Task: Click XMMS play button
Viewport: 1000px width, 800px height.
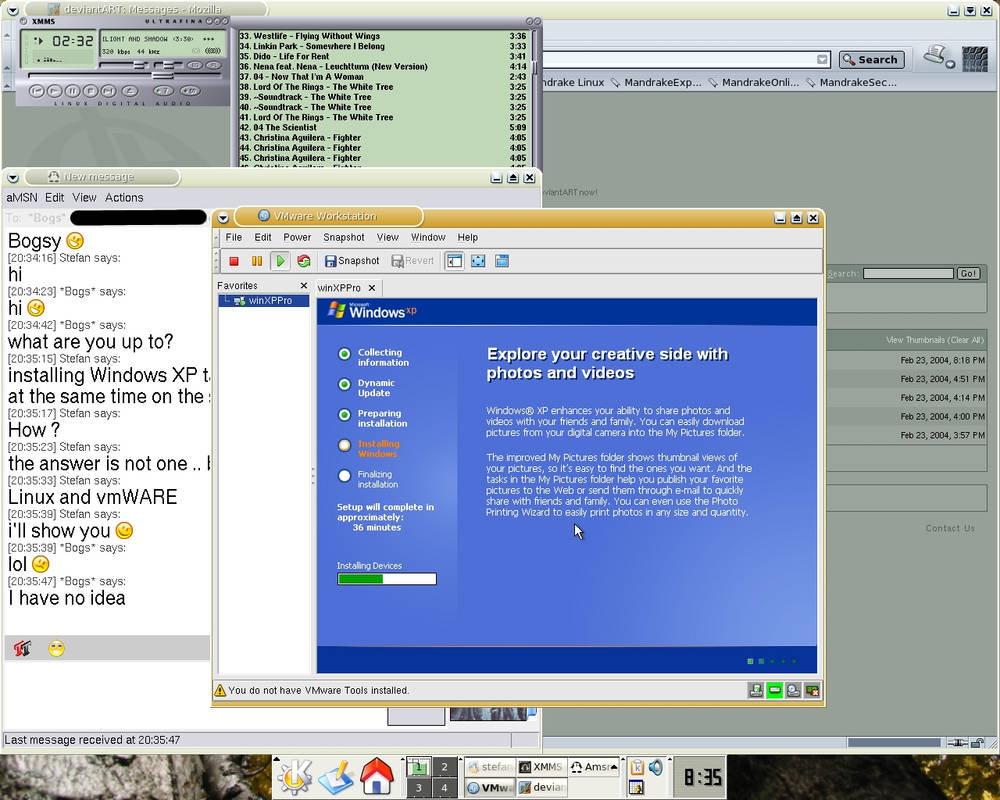Action: click(54, 91)
